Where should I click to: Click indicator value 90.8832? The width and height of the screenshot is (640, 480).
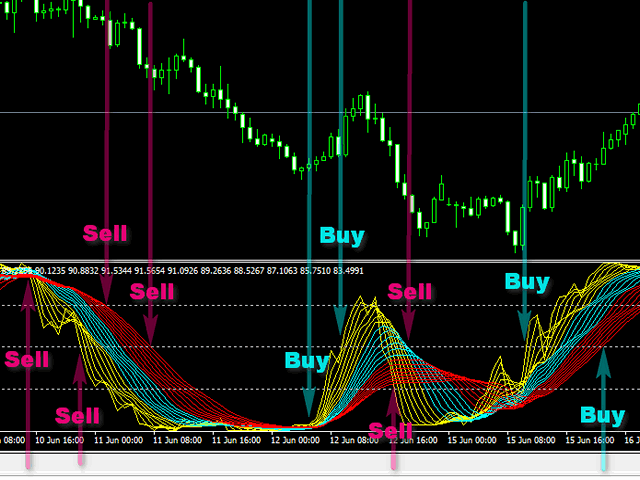tap(83, 271)
